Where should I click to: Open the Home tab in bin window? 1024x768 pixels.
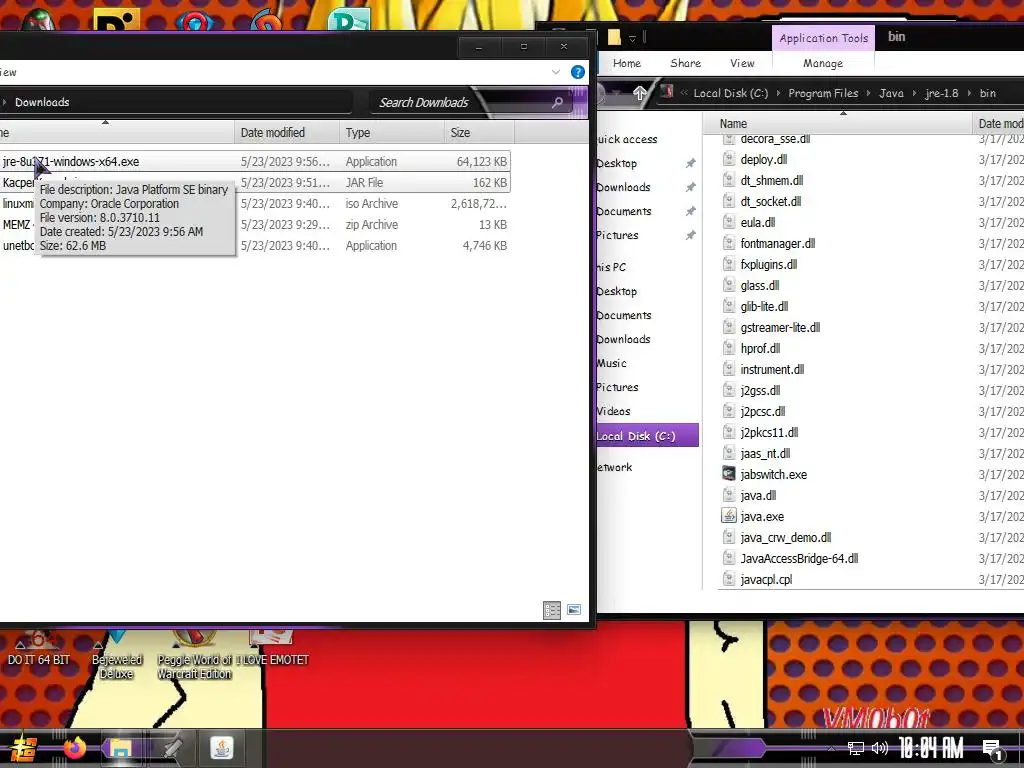pyautogui.click(x=626, y=63)
